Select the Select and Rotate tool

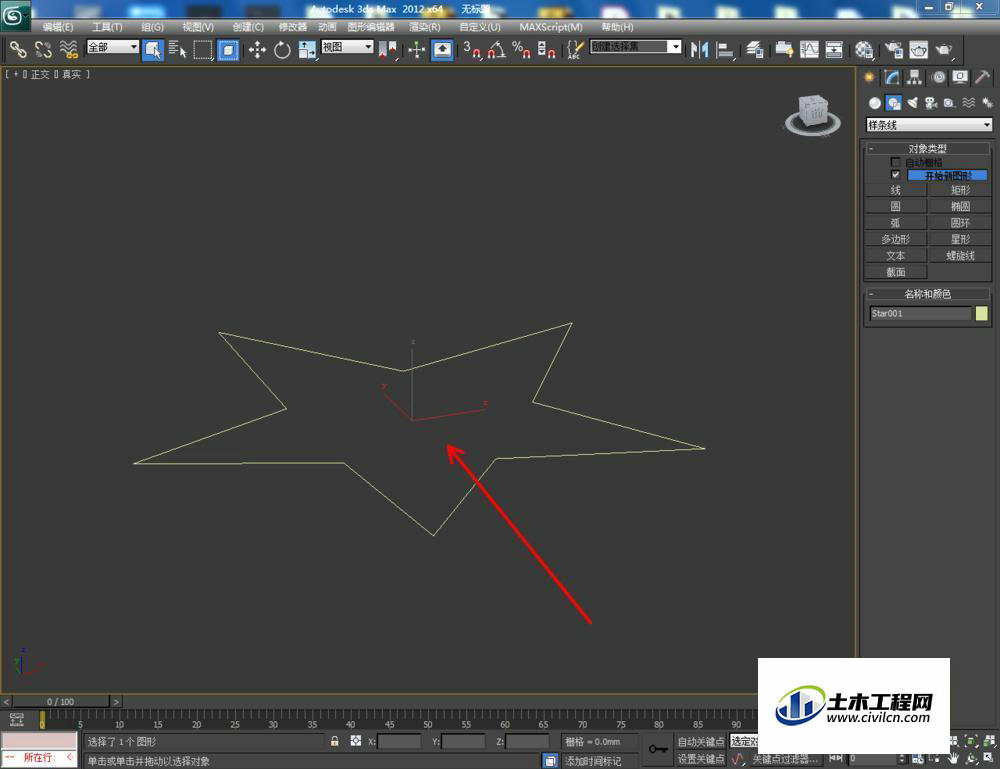[x=282, y=50]
